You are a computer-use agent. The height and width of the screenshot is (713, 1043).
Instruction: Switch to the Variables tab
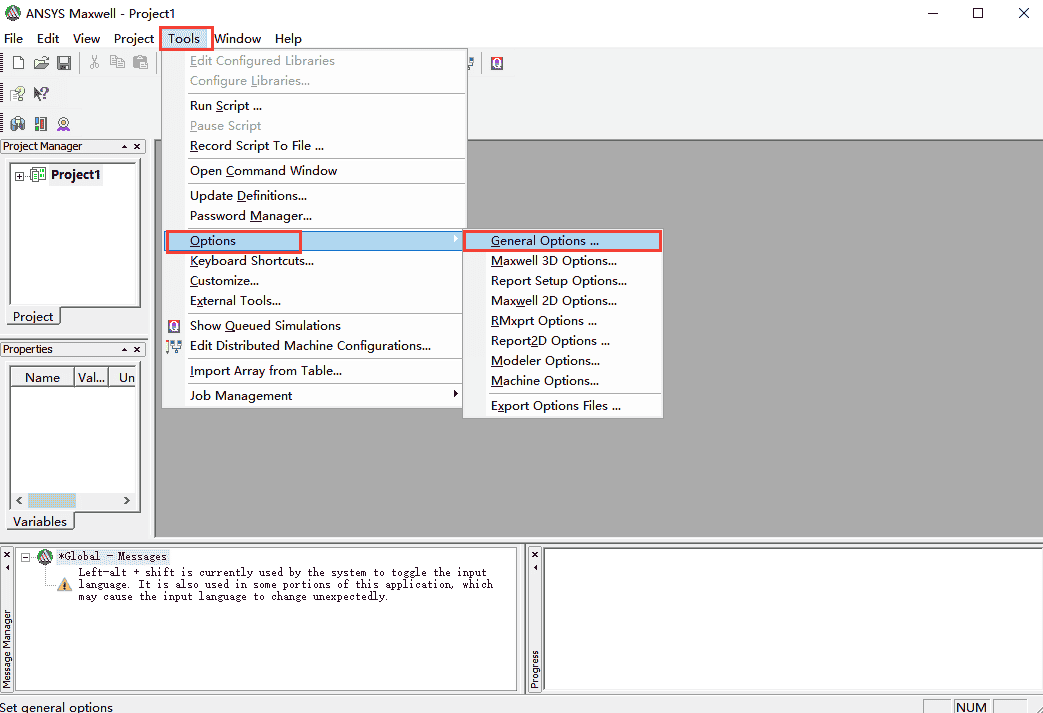coord(40,521)
